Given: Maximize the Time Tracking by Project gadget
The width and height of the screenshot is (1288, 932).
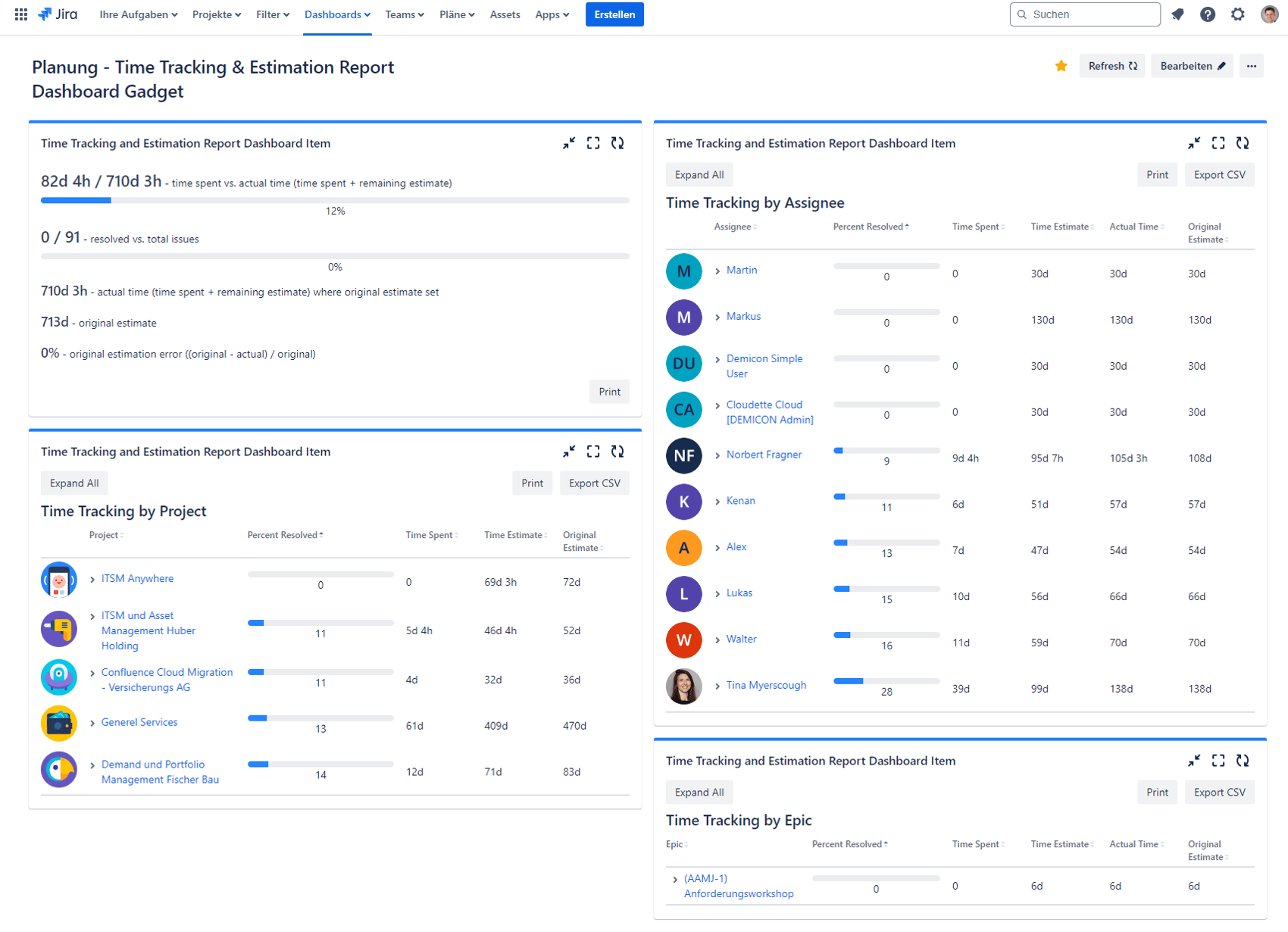Looking at the screenshot, I should (x=593, y=452).
